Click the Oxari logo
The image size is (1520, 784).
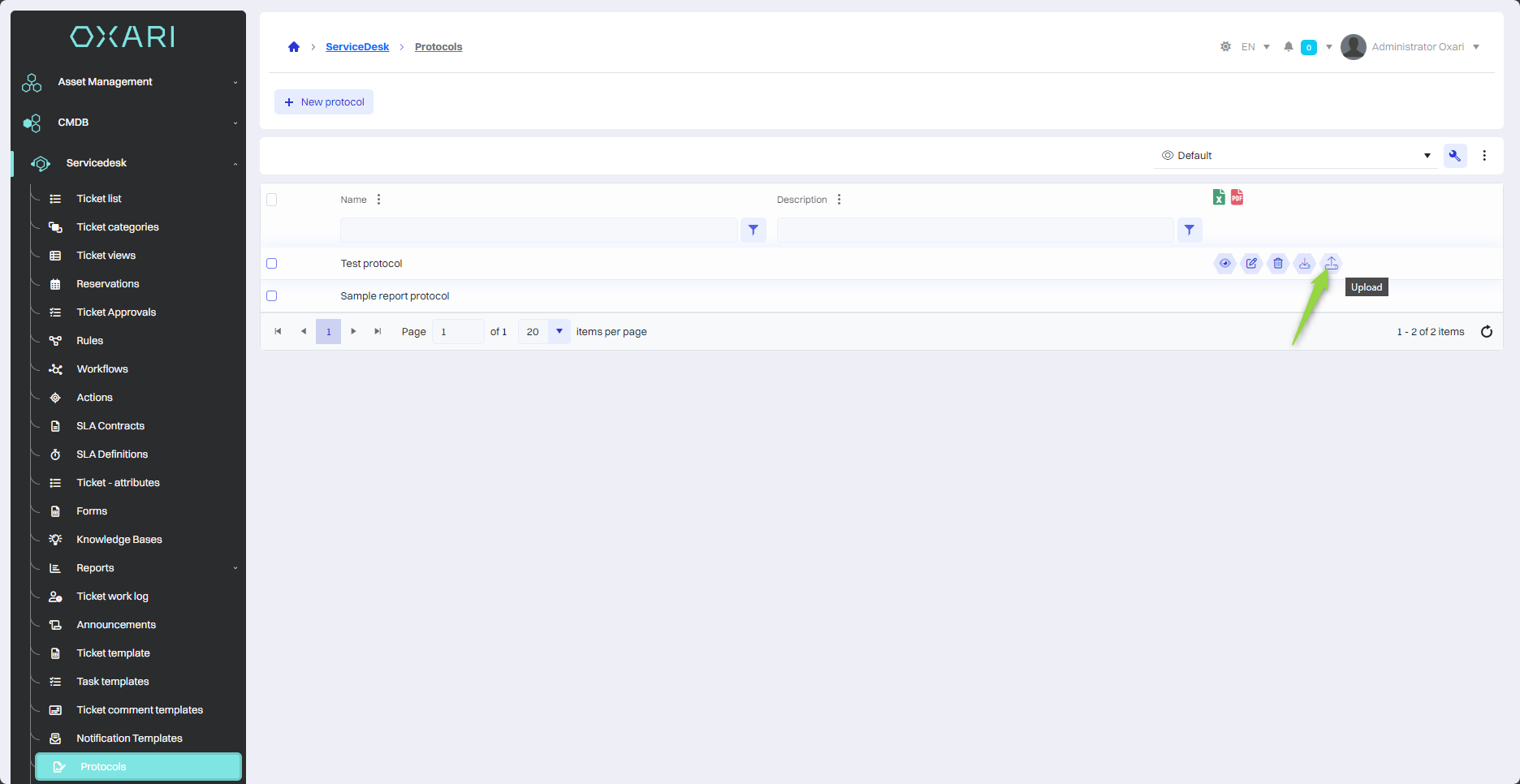pyautogui.click(x=123, y=37)
